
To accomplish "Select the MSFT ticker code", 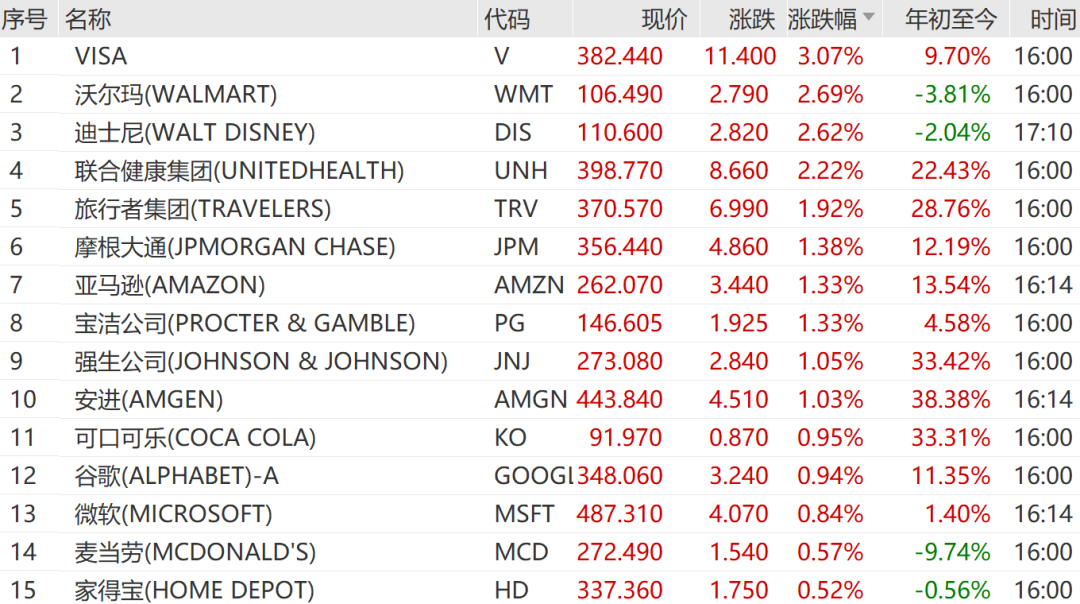I will [x=524, y=514].
